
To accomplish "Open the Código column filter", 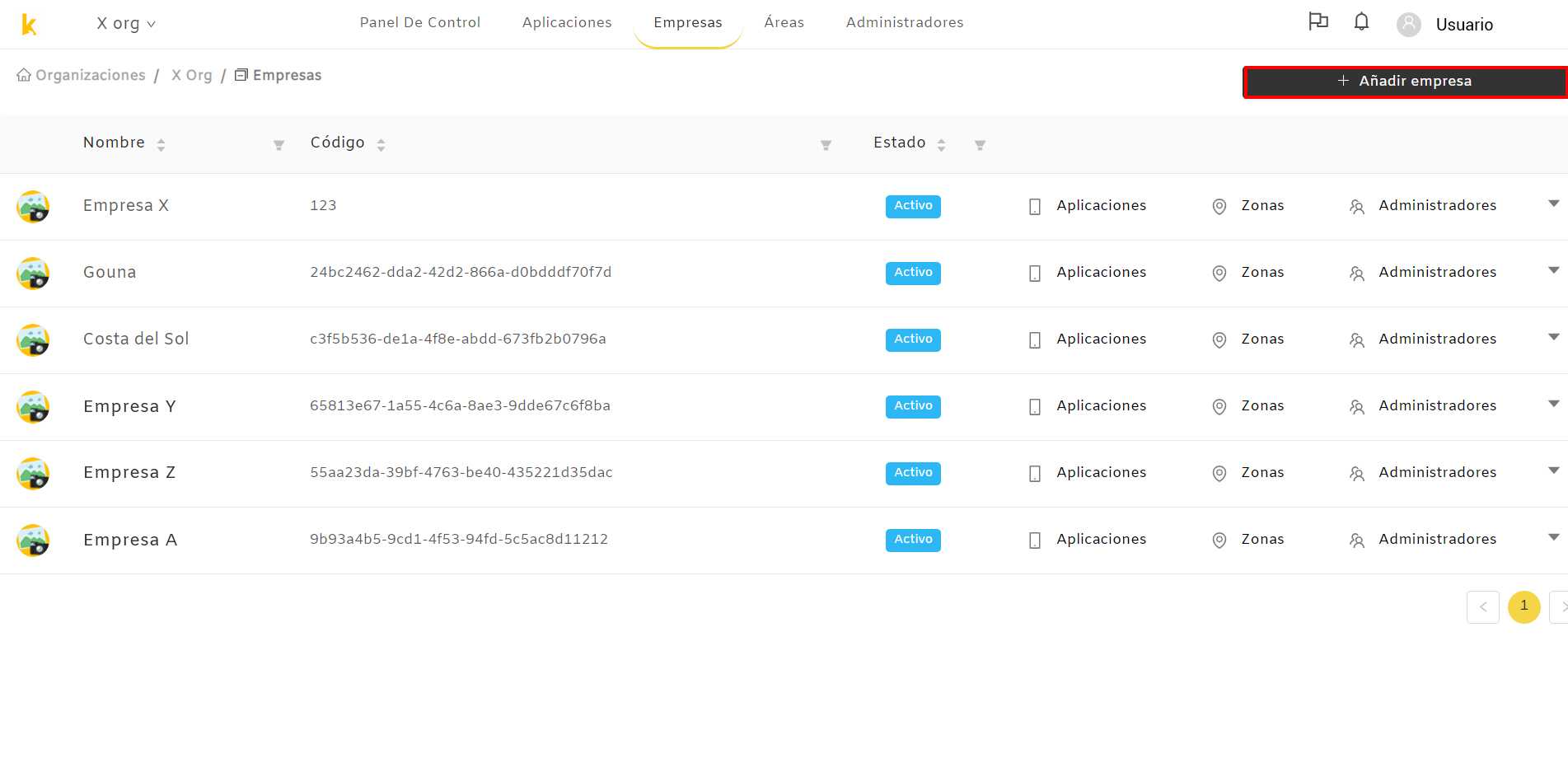I will coord(826,145).
